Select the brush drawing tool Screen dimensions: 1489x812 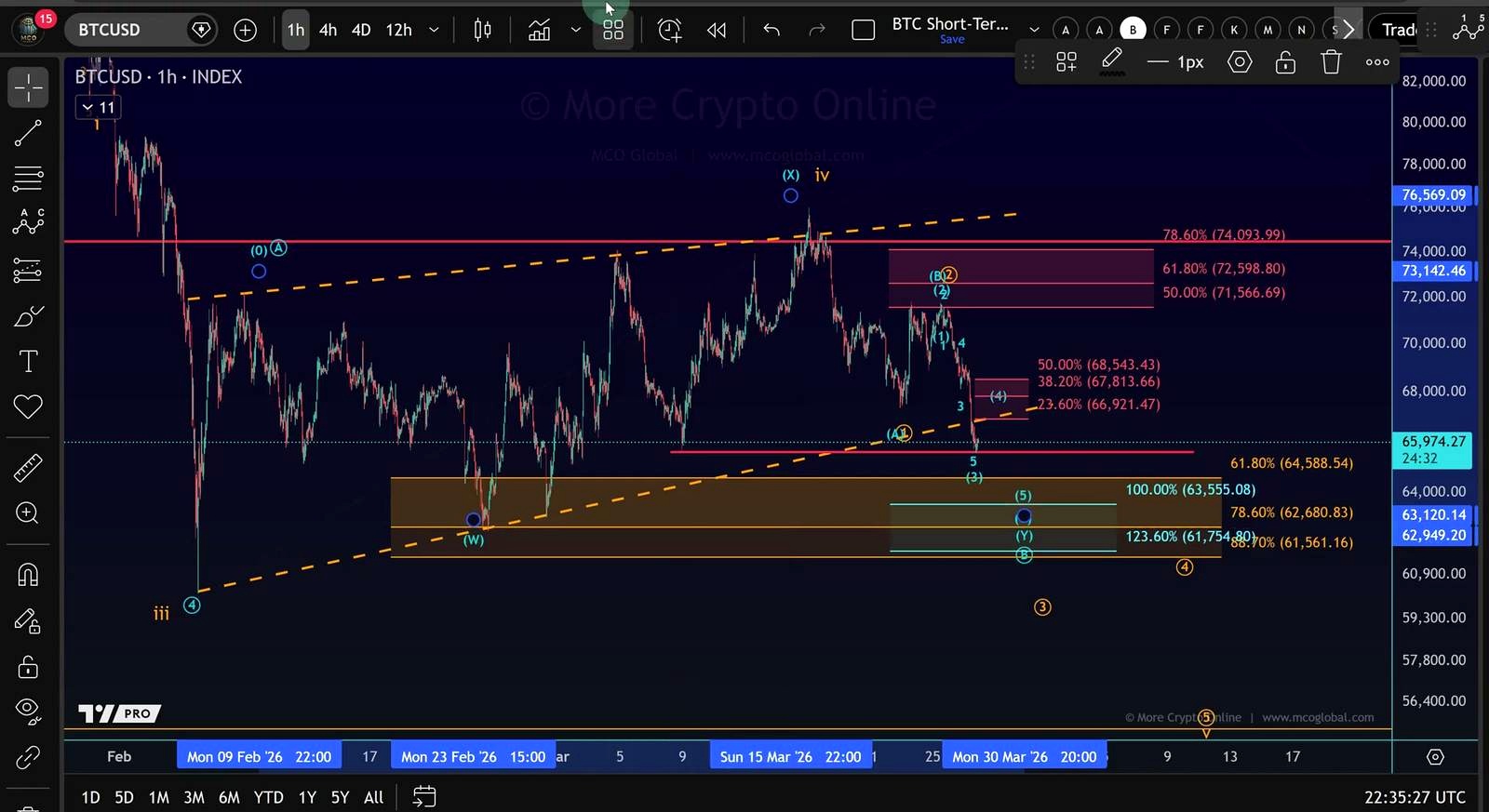point(28,316)
